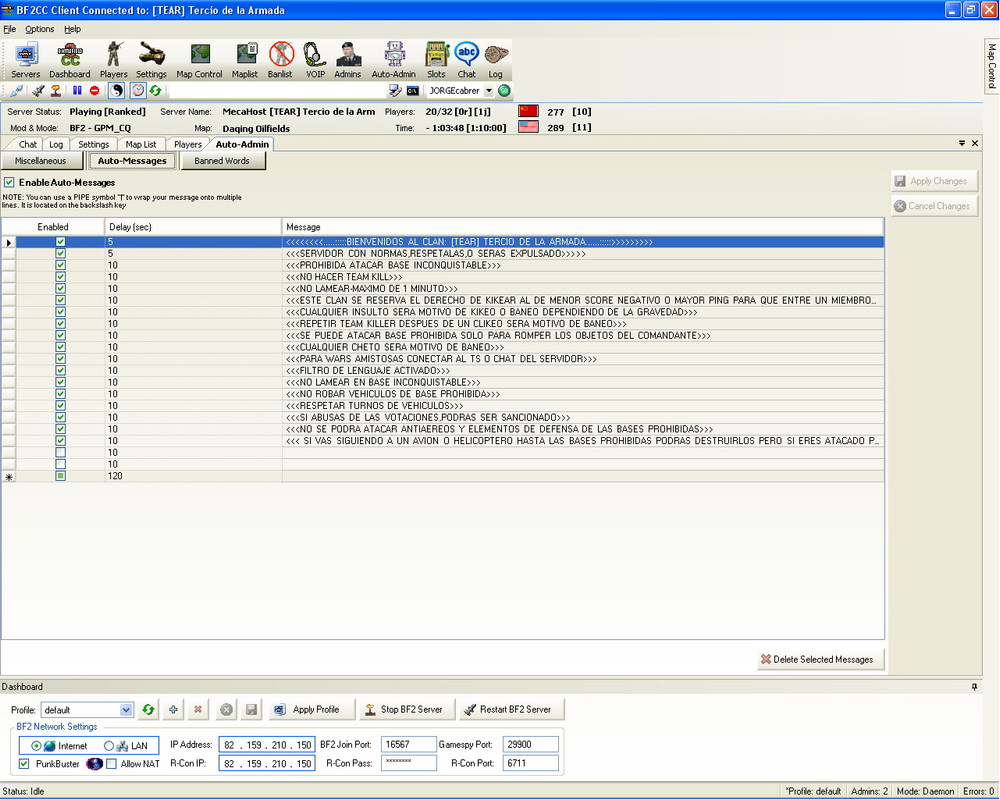Open the File menu

[10, 29]
